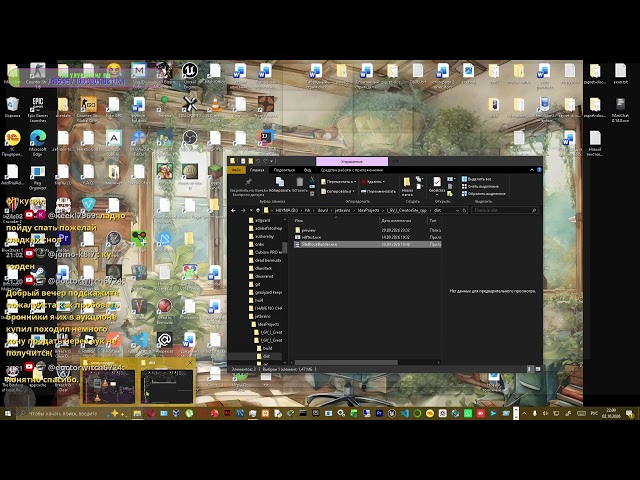
Task: Click the file list horizontal scrollbar
Action: (x=346, y=362)
